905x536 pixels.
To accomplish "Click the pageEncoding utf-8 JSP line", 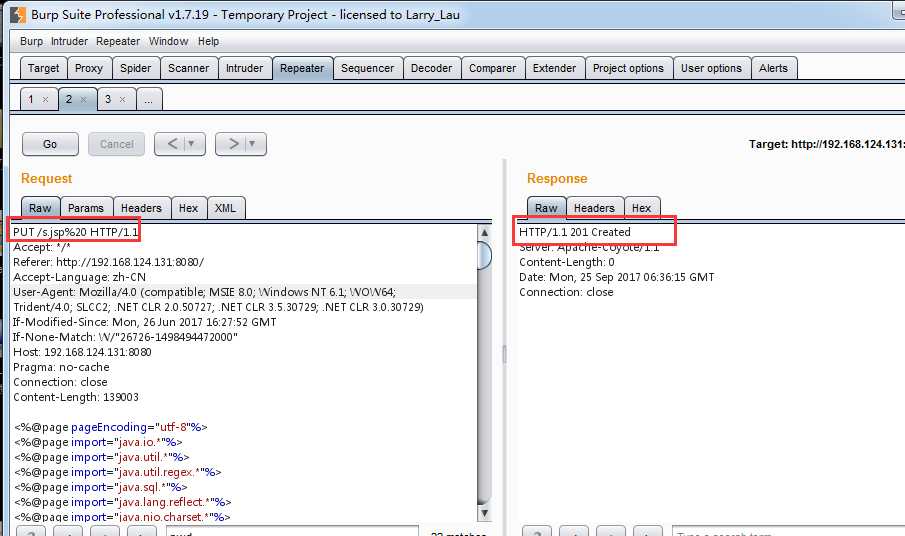I will (111, 427).
